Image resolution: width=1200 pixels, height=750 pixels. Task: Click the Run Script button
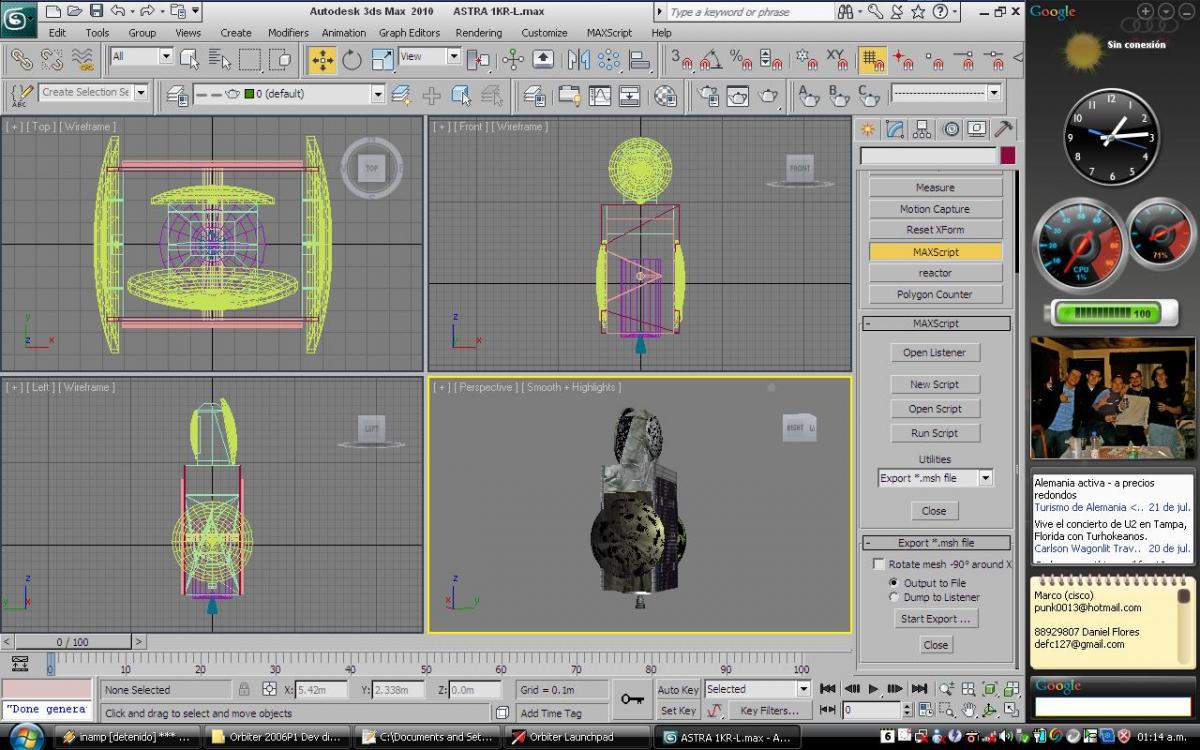935,433
